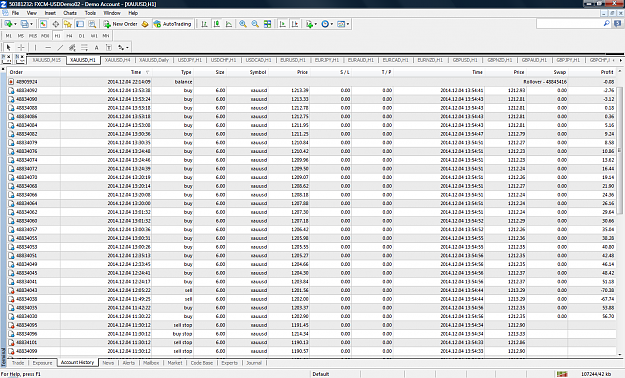Toggle the Navigator star-folder icon
625x378 pixels.
[68, 24]
